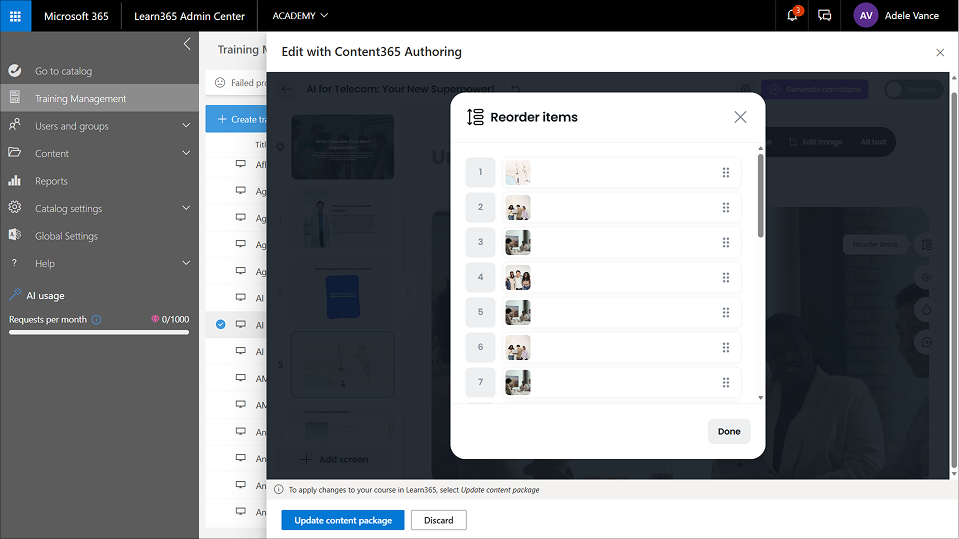Open the chat feedback icon

pos(824,16)
